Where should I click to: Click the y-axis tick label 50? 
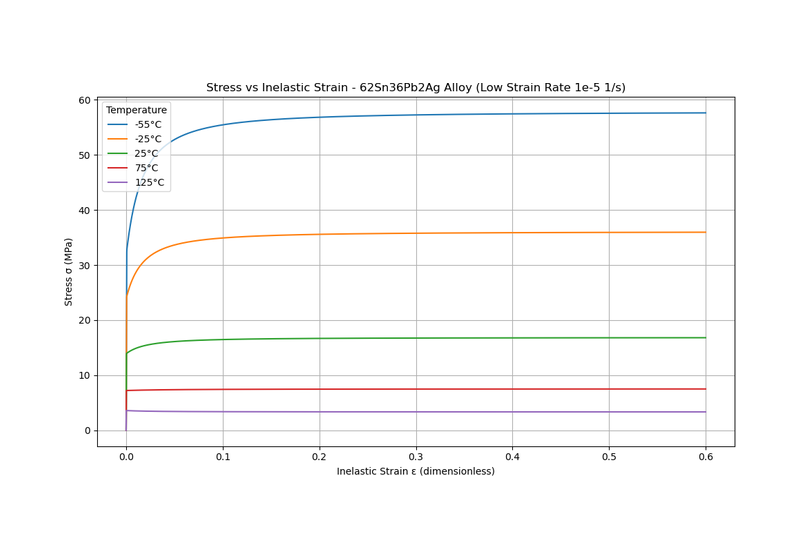coord(85,156)
